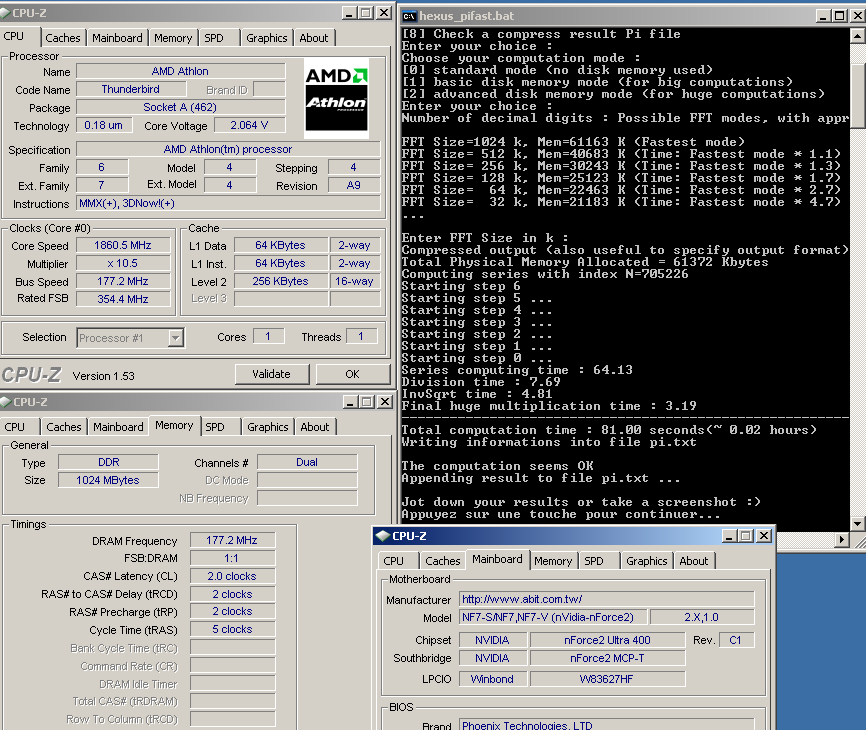Click the Validate button
Screen dimensions: 866x730
tap(271, 374)
